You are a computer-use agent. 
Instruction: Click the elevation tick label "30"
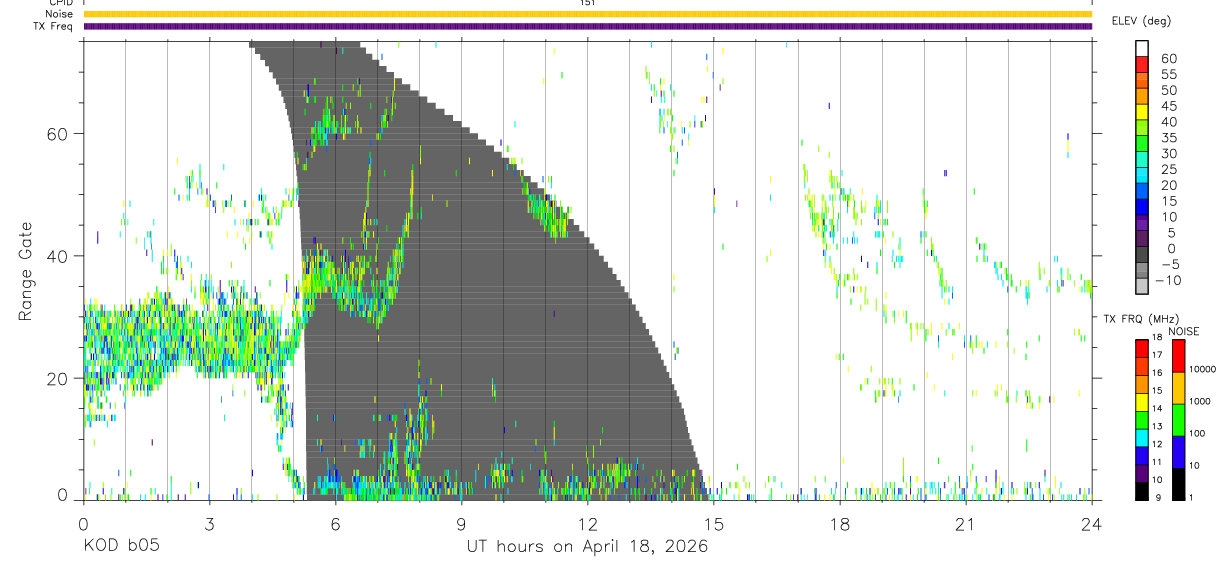click(1168, 153)
